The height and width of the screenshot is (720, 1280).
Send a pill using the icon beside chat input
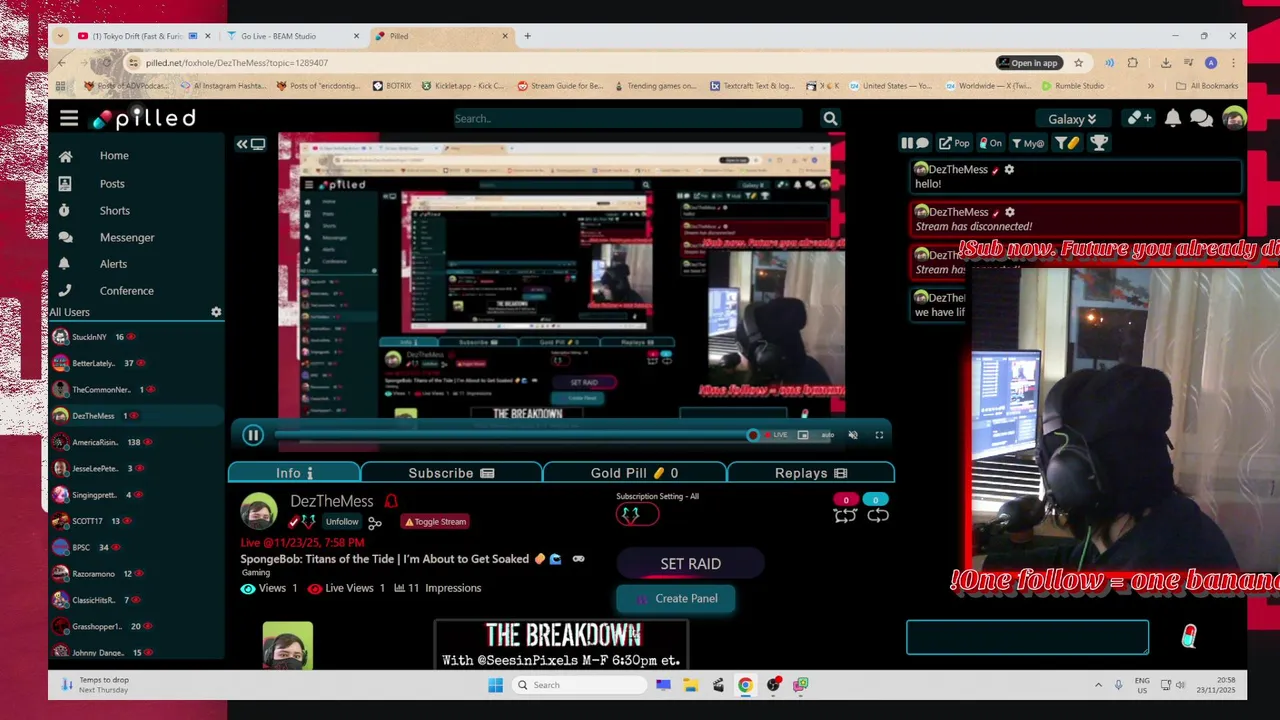[1189, 636]
